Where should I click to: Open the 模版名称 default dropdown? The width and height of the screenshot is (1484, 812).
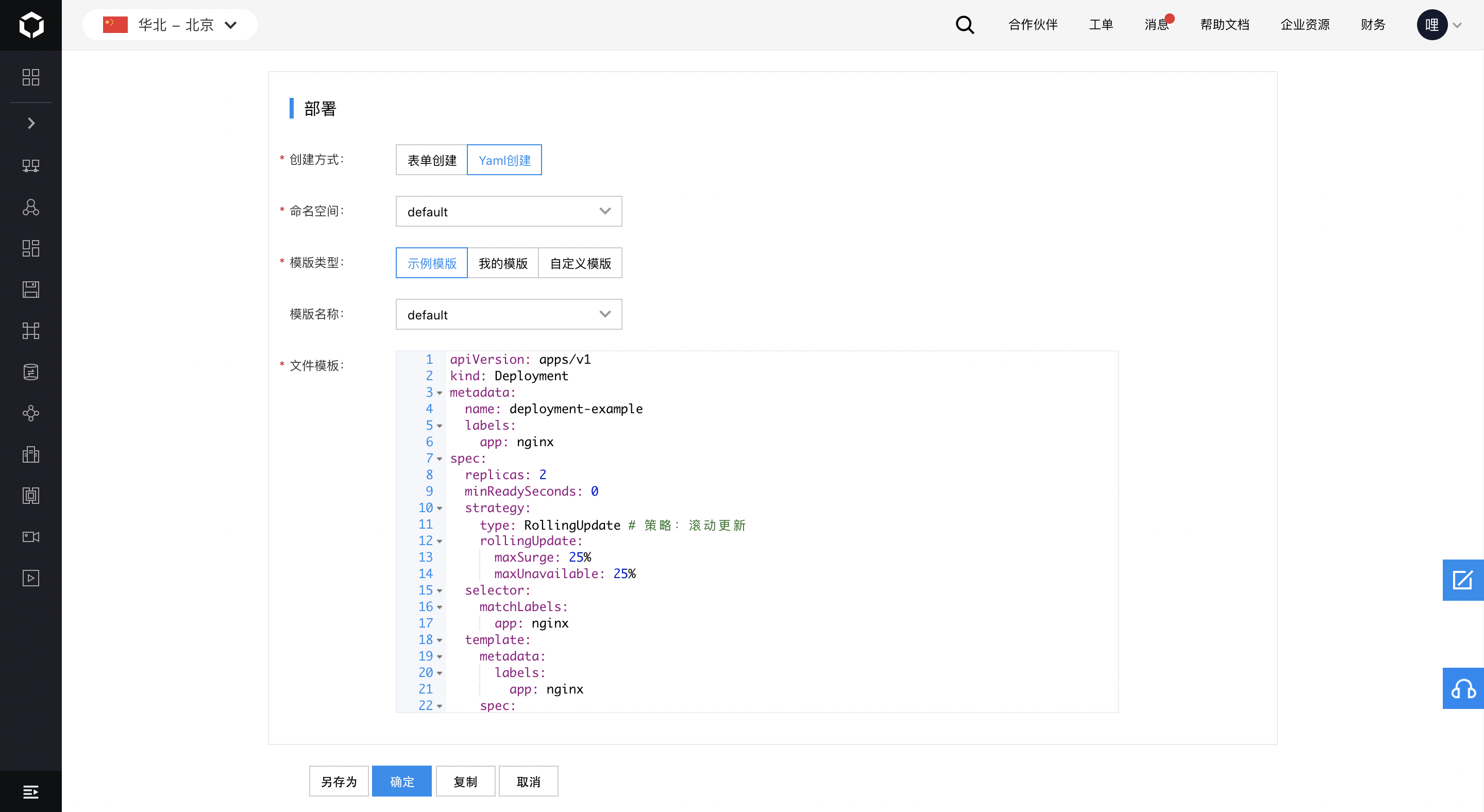(509, 314)
